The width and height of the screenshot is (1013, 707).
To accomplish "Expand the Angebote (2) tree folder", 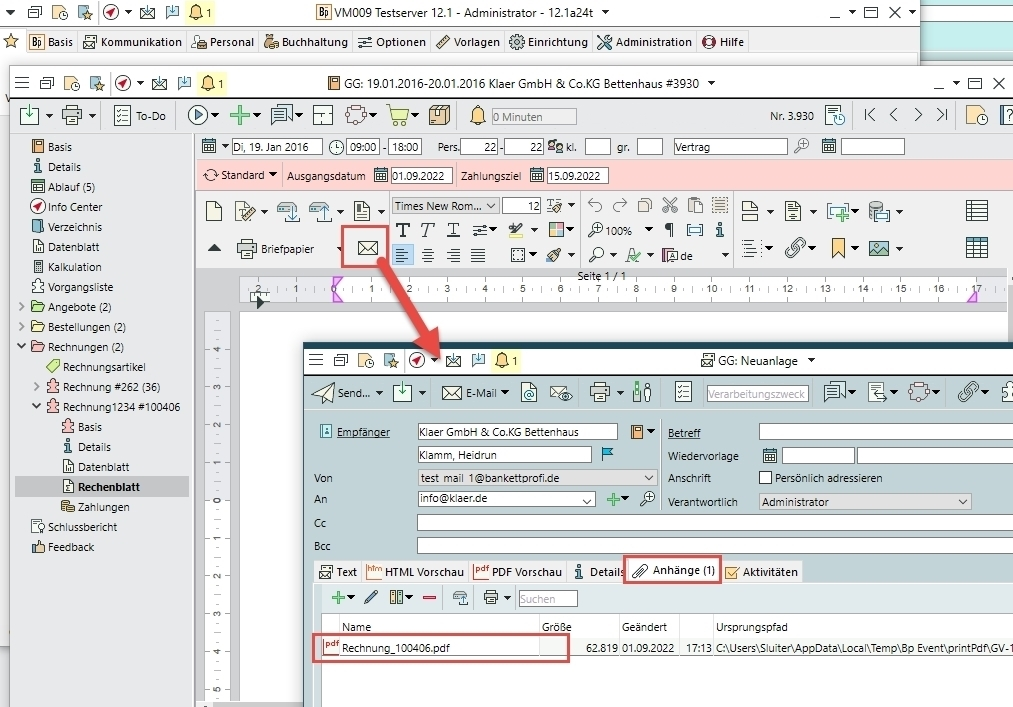I will 22,307.
